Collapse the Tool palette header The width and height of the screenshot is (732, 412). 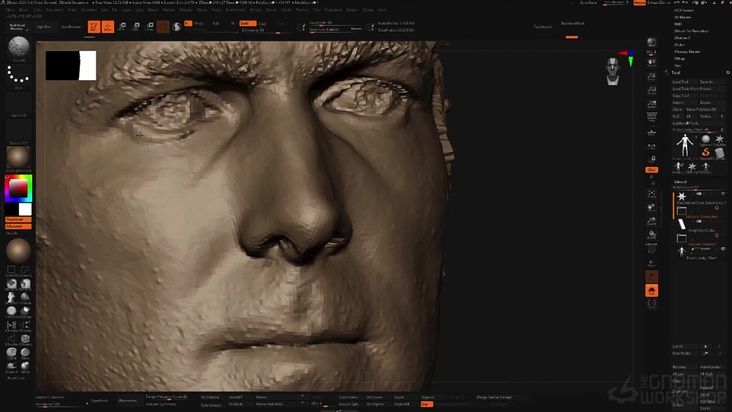coord(676,72)
